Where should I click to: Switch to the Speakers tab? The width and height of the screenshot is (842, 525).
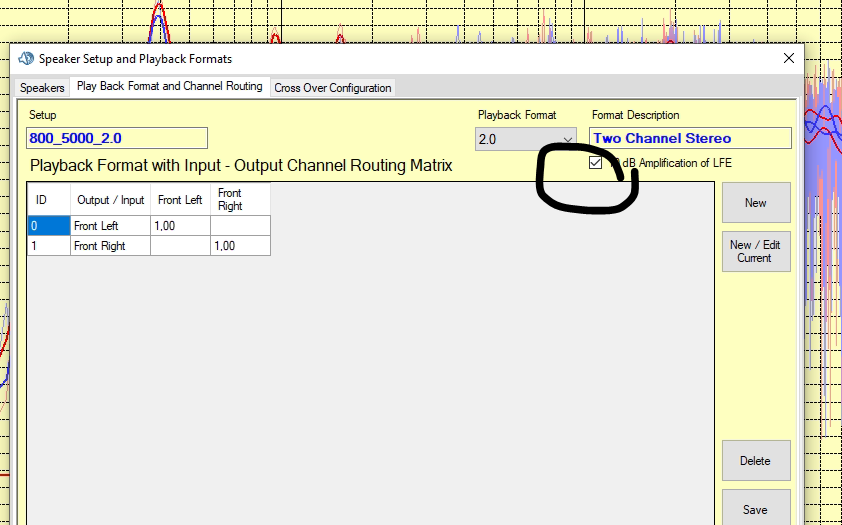click(x=42, y=88)
